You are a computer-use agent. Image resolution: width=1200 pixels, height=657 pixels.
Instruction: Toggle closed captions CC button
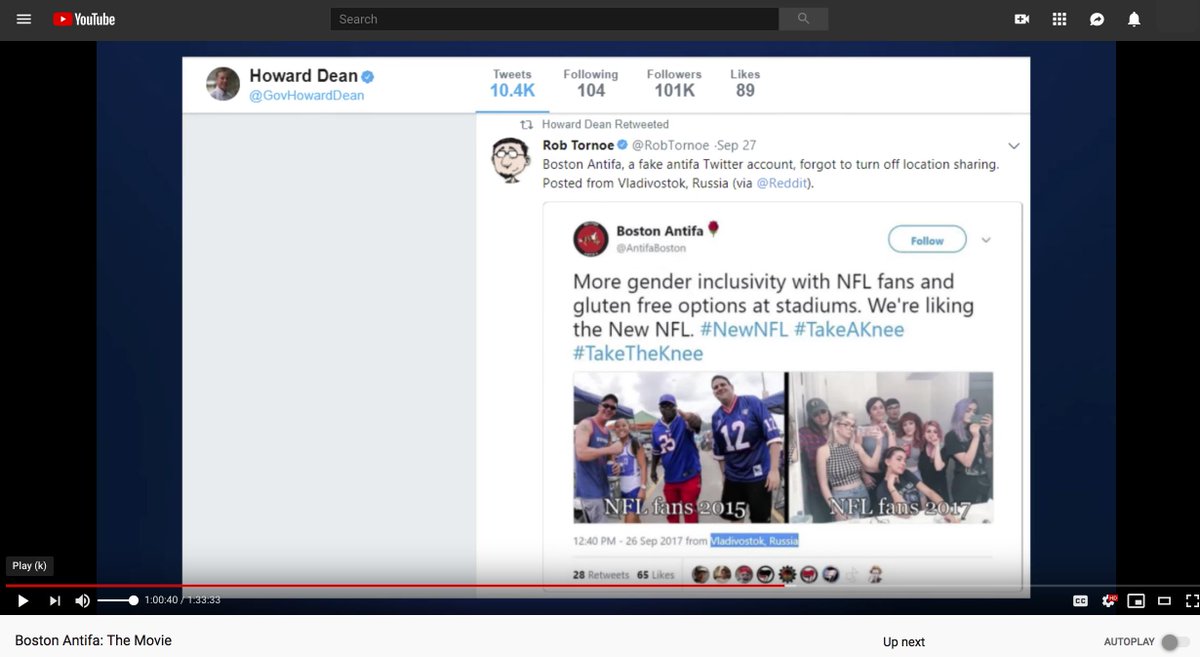(1080, 600)
